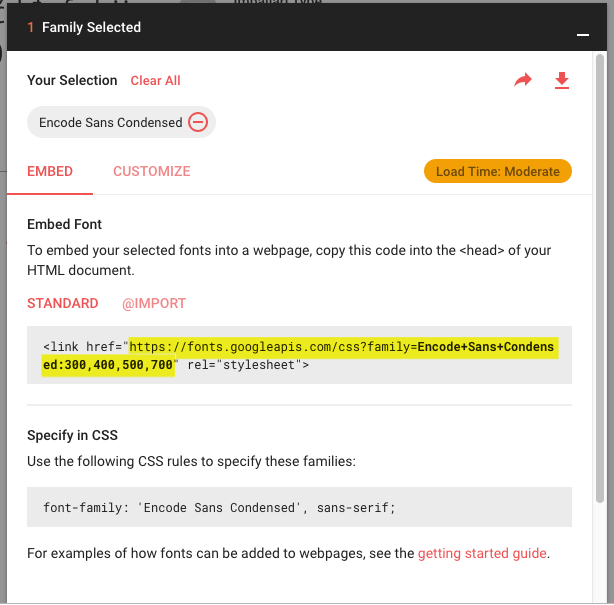Screen dimensions: 614x605
Task: Click rel="stylesheet" text in link code
Action: [x=243, y=365]
